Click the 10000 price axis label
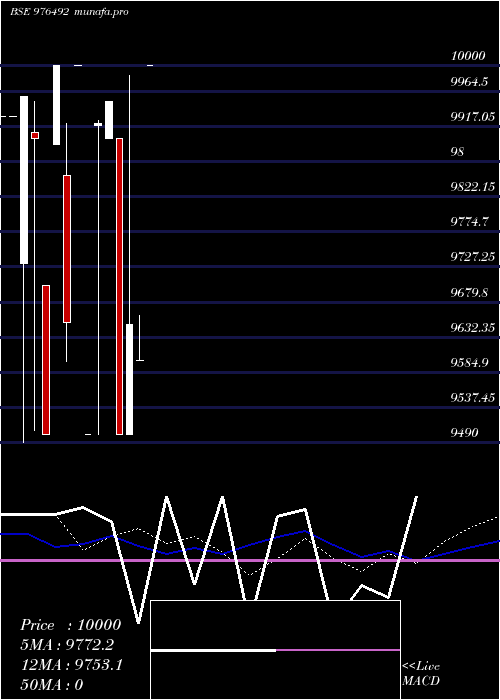The height and width of the screenshot is (700, 500). [468, 56]
